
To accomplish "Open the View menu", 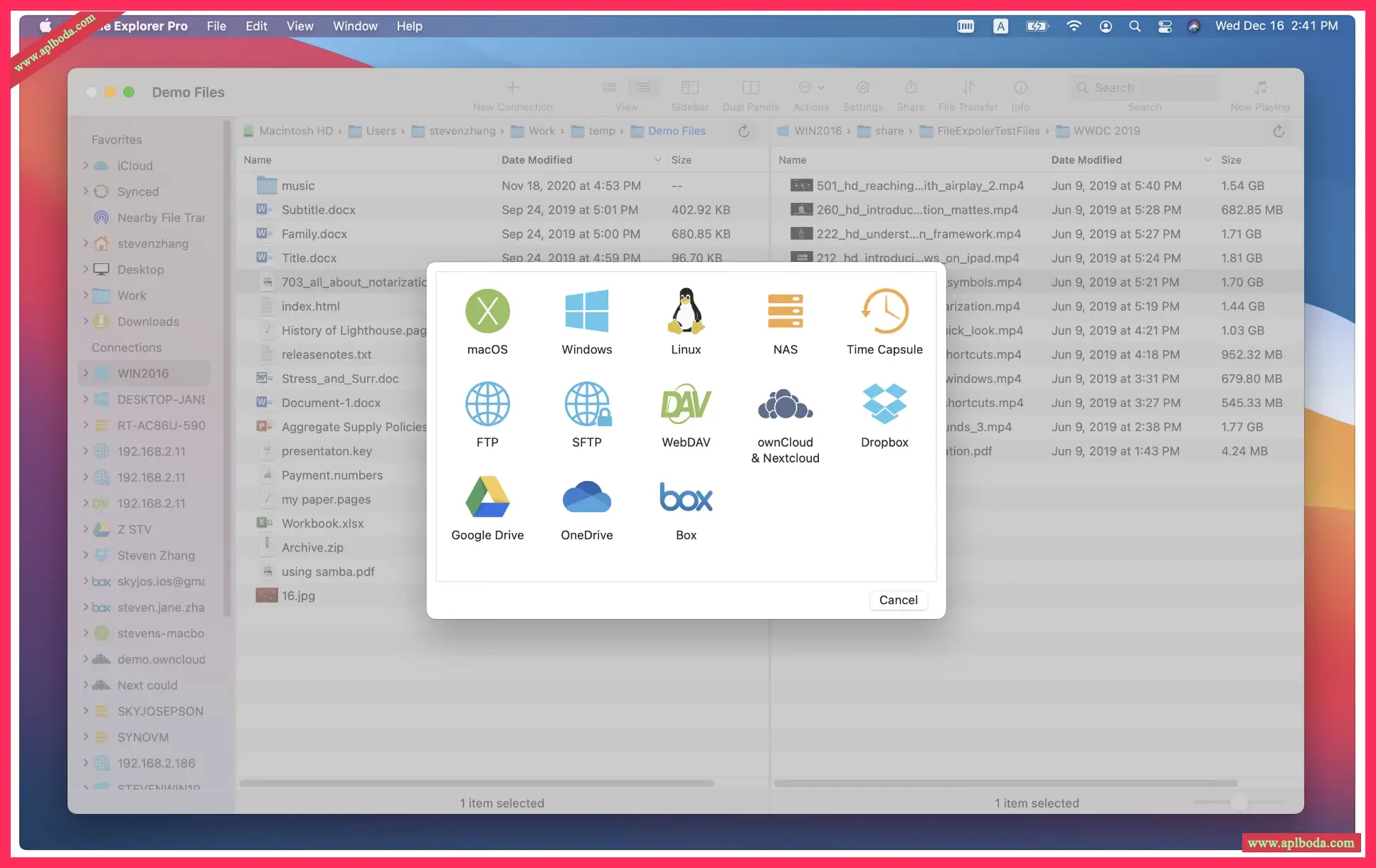I will point(300,26).
